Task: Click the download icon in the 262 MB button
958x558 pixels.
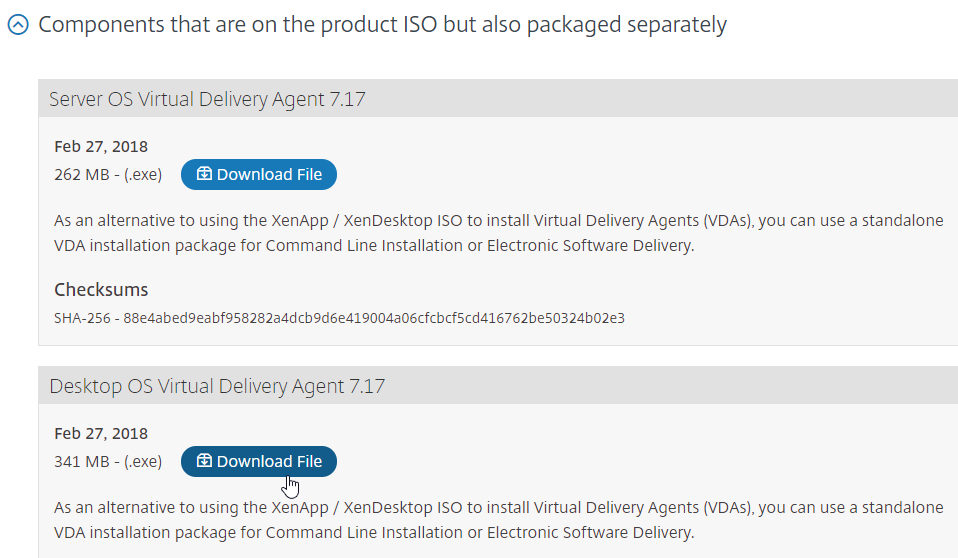Action: [x=204, y=174]
